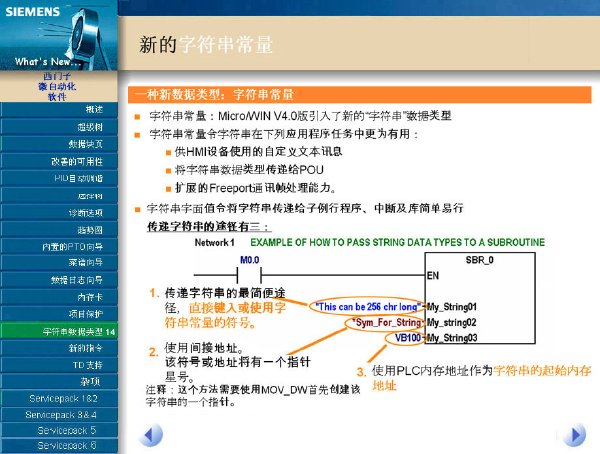Click the green EXAMPLE OF HOW TO PASS STRING comment
The image size is (600, 454).
(x=398, y=242)
